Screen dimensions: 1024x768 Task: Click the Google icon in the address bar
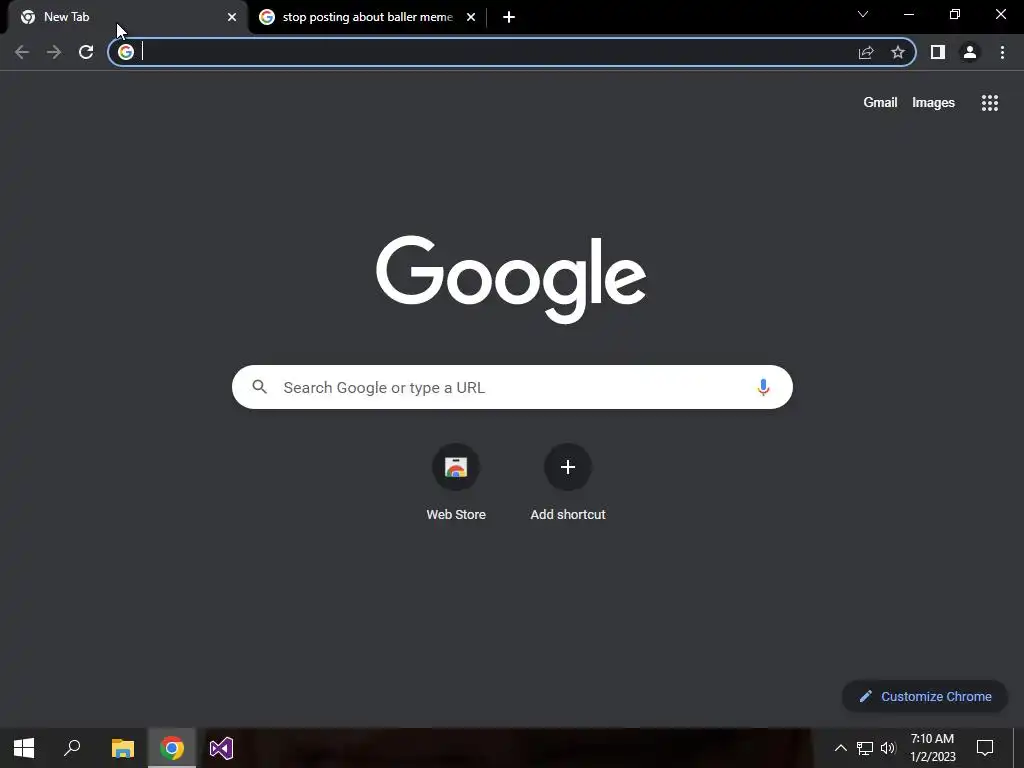(x=126, y=52)
